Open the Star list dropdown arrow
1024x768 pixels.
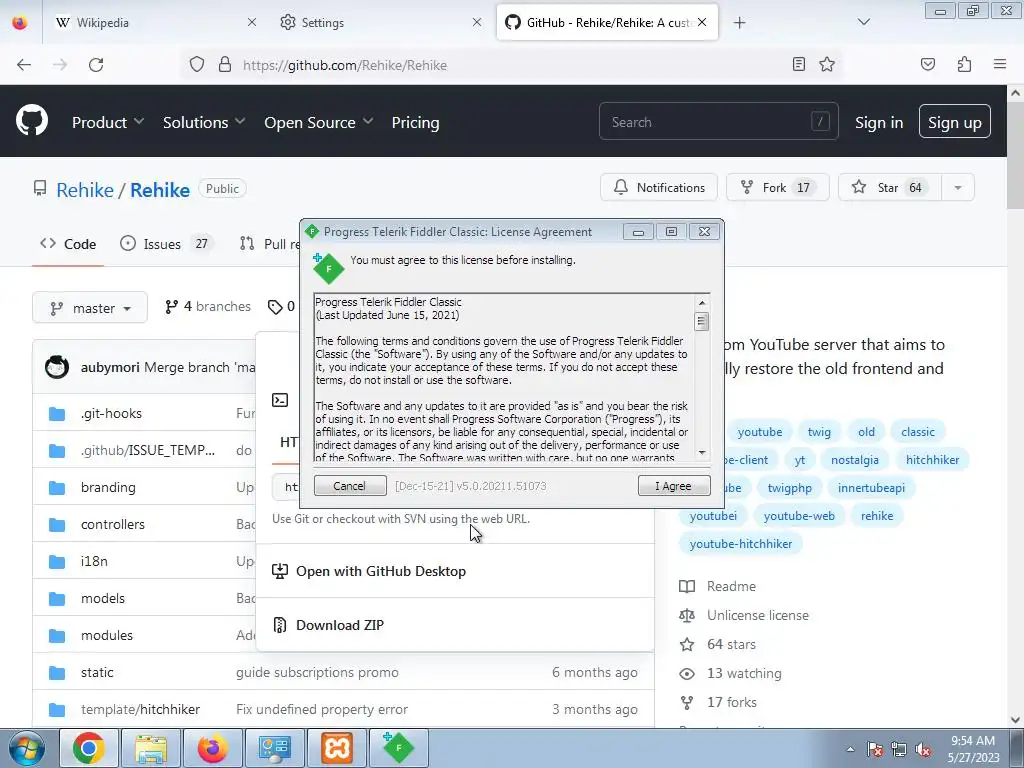tap(957, 187)
